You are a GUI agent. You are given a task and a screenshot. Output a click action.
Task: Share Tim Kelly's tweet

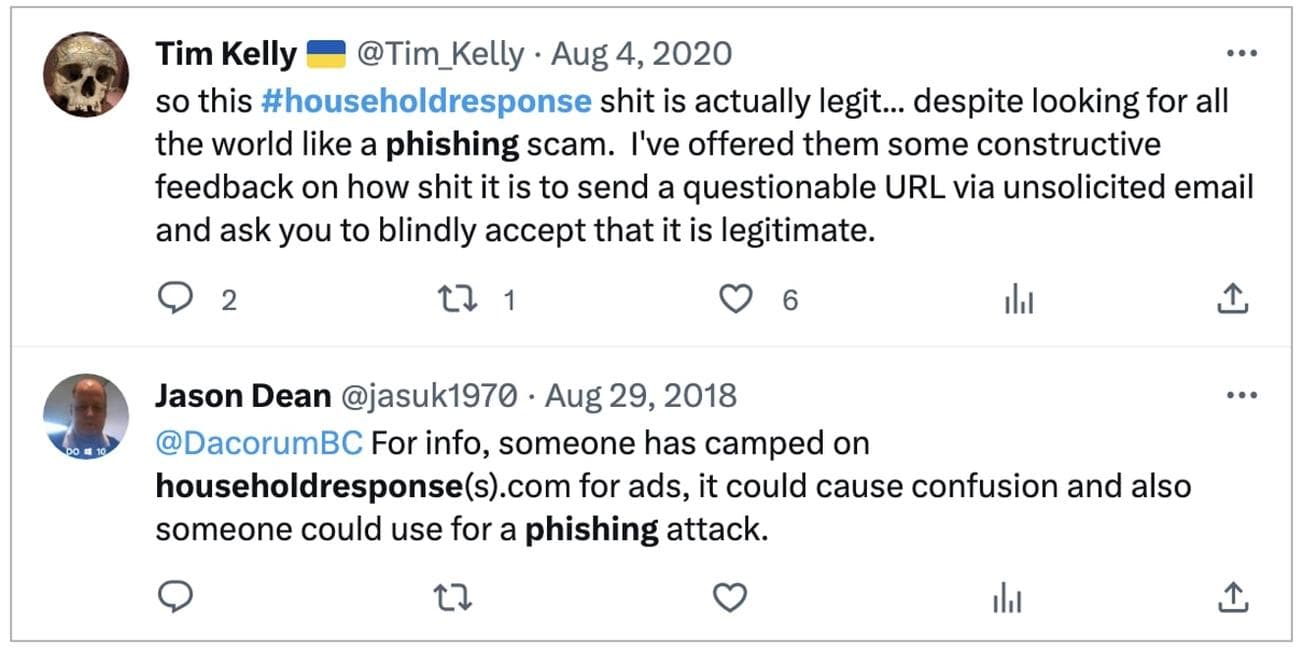click(x=1234, y=299)
